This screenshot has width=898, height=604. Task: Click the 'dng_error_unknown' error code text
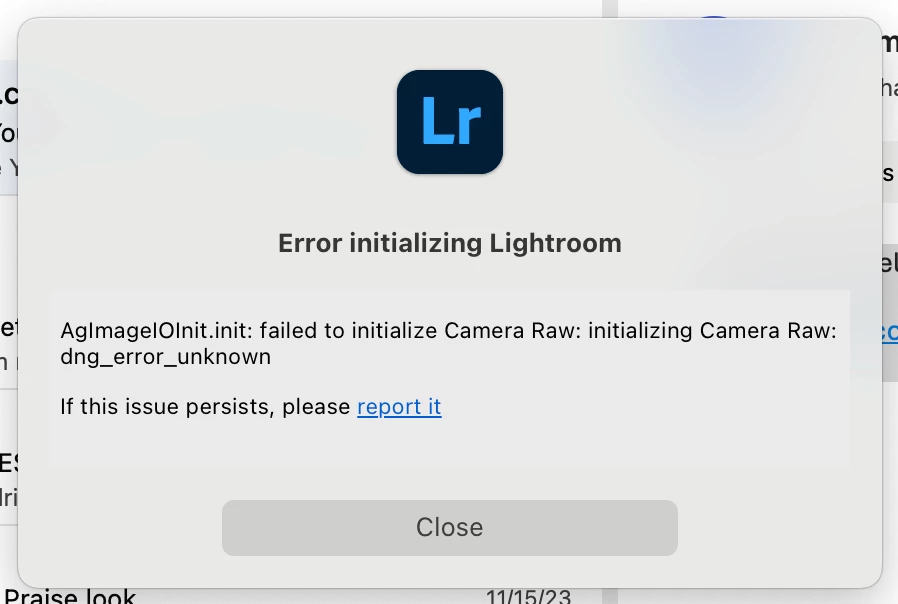(x=166, y=357)
